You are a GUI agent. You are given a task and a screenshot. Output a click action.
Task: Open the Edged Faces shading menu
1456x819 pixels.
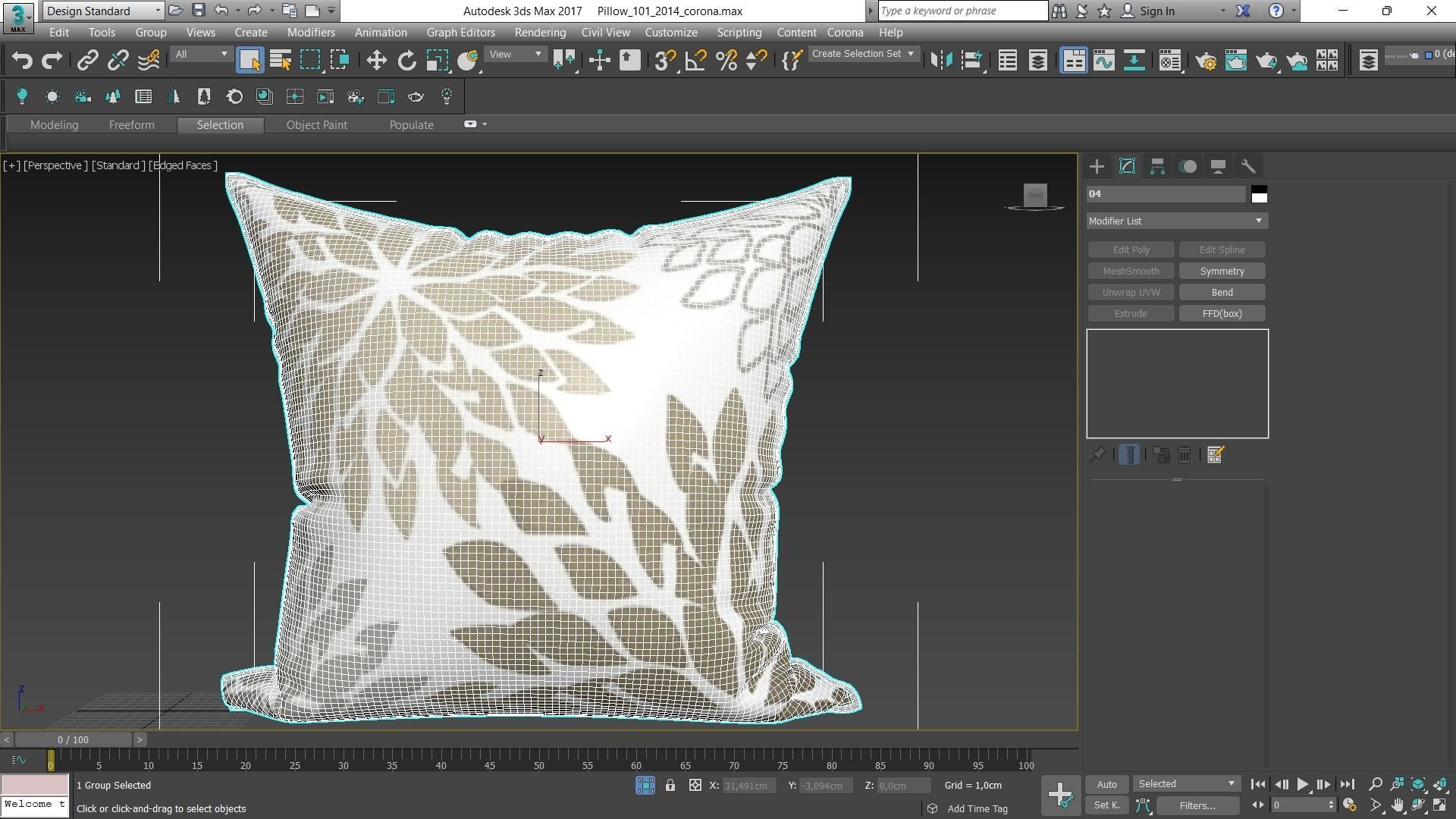pyautogui.click(x=183, y=165)
